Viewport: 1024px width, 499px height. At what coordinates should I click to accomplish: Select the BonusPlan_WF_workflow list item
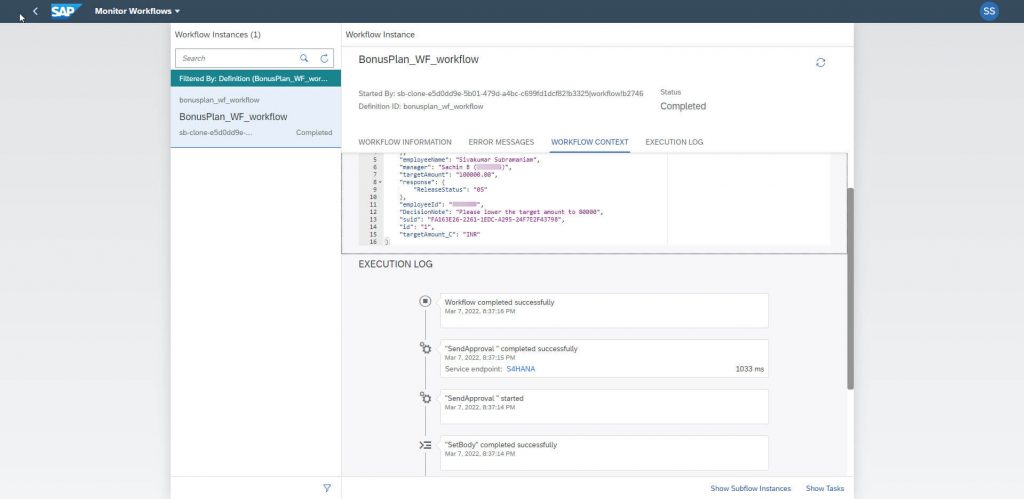tap(255, 117)
